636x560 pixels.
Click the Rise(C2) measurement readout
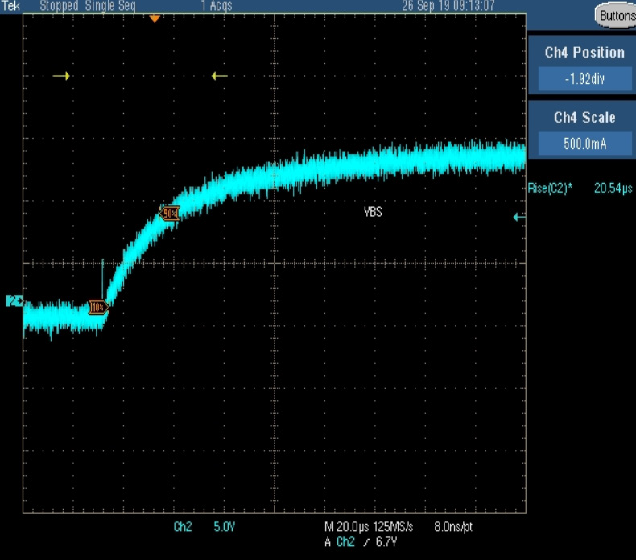[580, 188]
